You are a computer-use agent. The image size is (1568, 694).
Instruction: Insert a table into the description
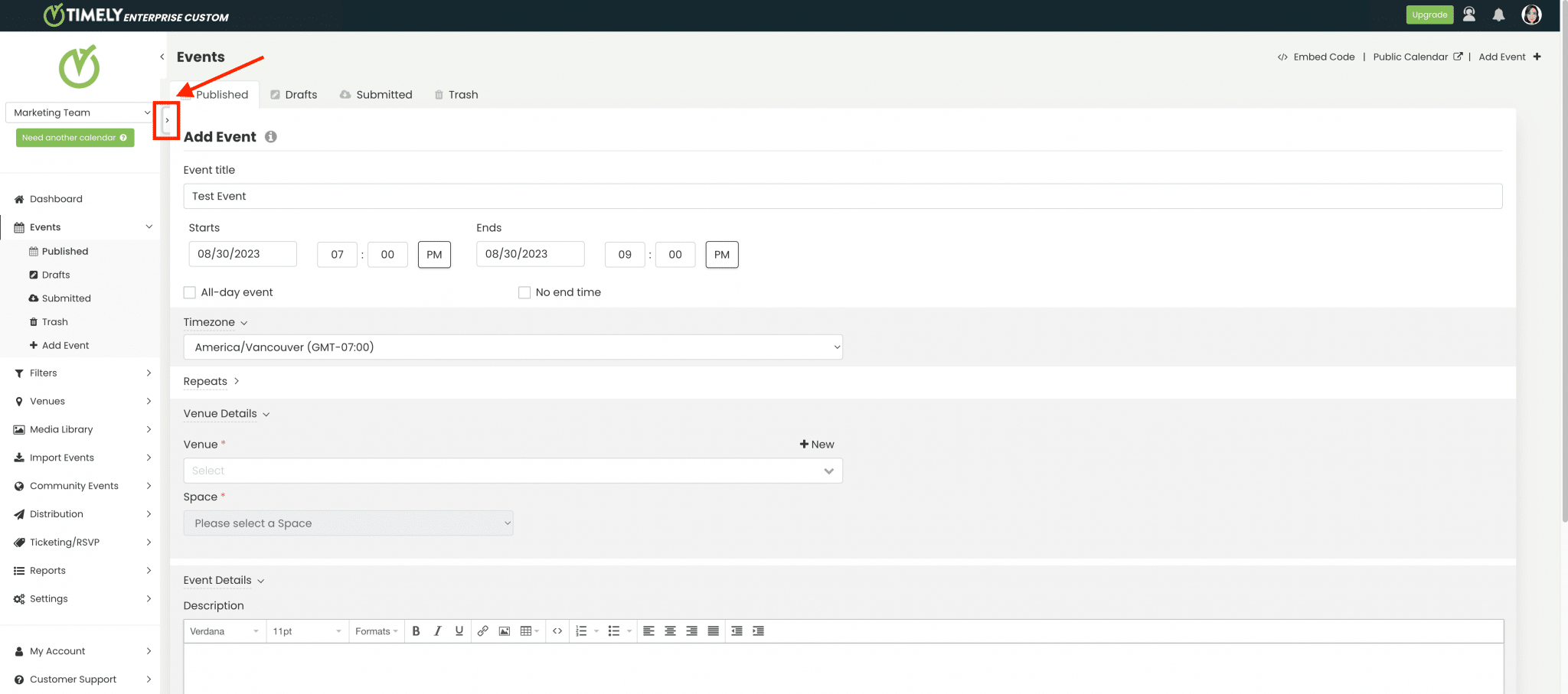tap(526, 630)
